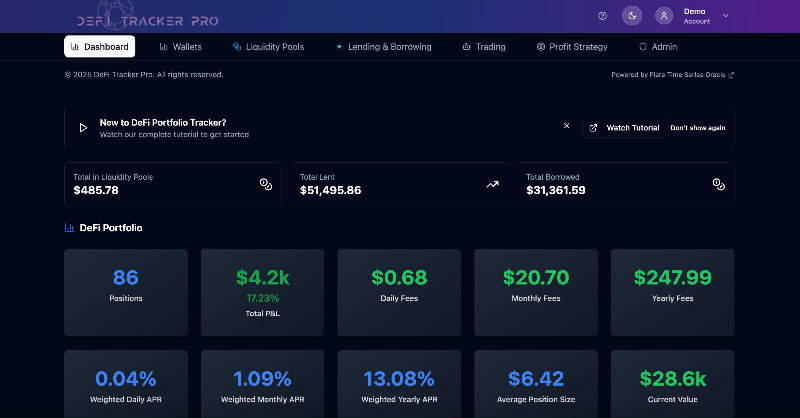The width and height of the screenshot is (800, 418).
Task: Click coins icon in Total Borrowed card
Action: [719, 184]
